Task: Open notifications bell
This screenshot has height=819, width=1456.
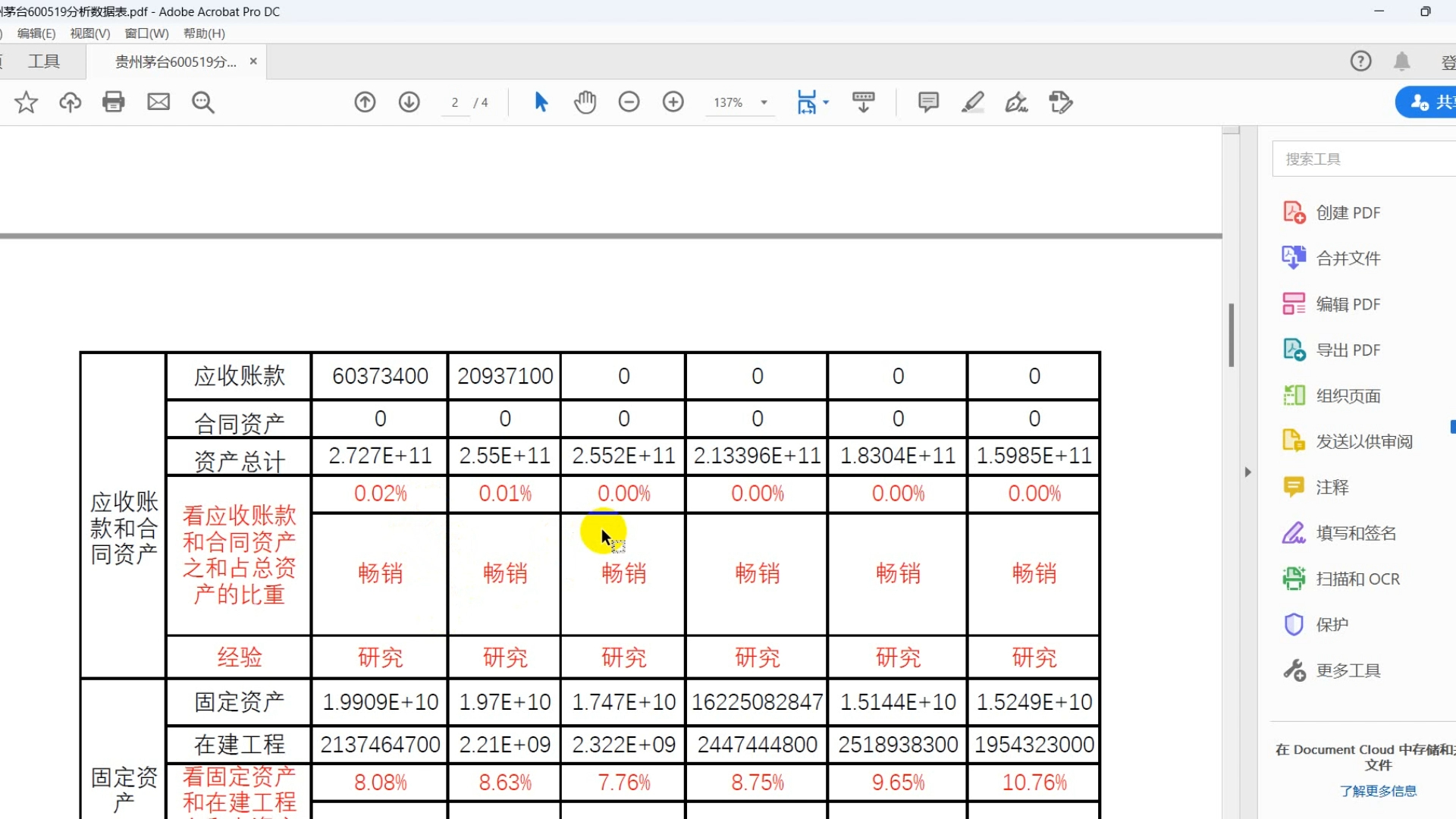Action: pos(1401,61)
